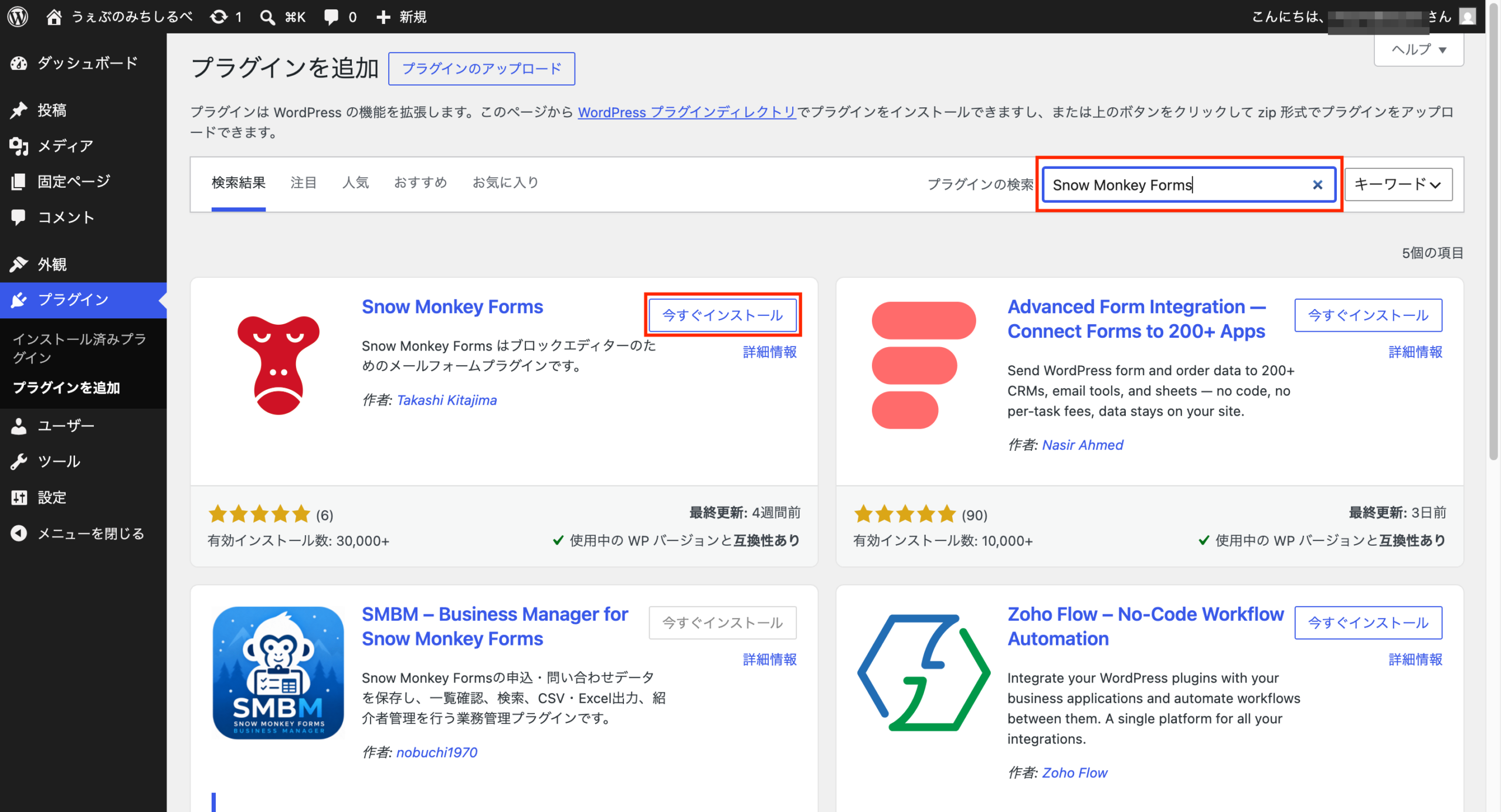Open the メディア menu

pos(83,146)
